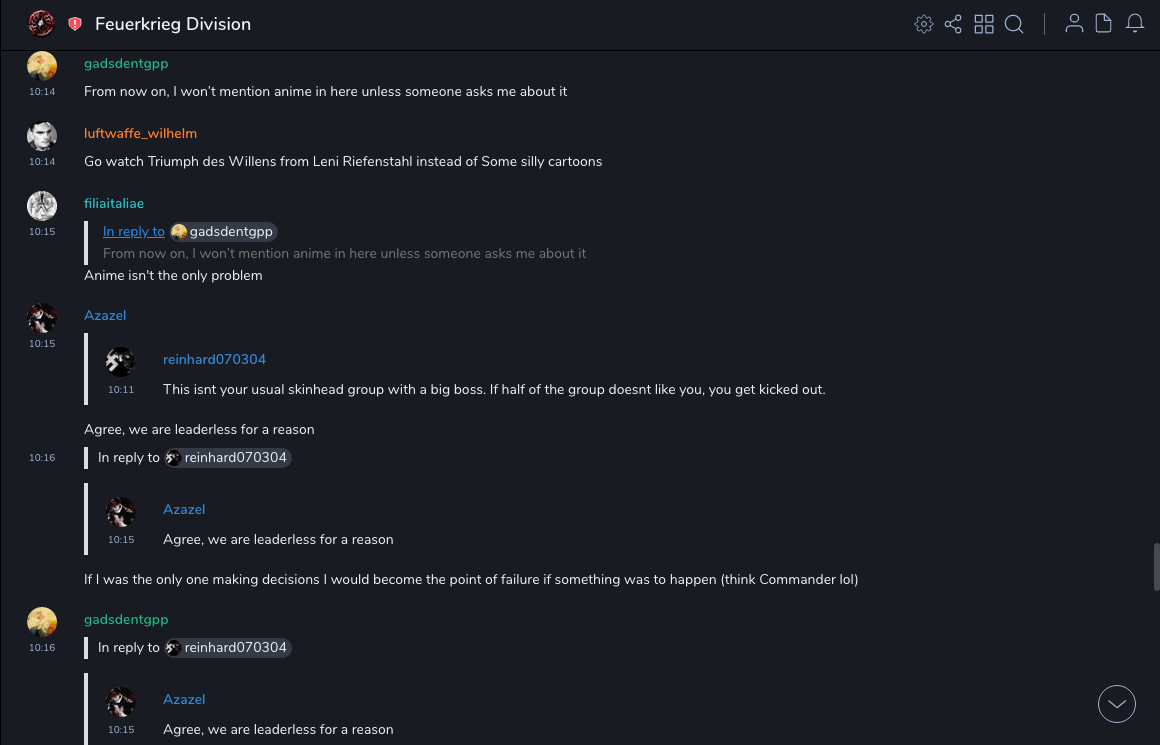Click luftwaffe_wilhelm's profile avatar
Viewport: 1160px width, 745px height.
(42, 136)
